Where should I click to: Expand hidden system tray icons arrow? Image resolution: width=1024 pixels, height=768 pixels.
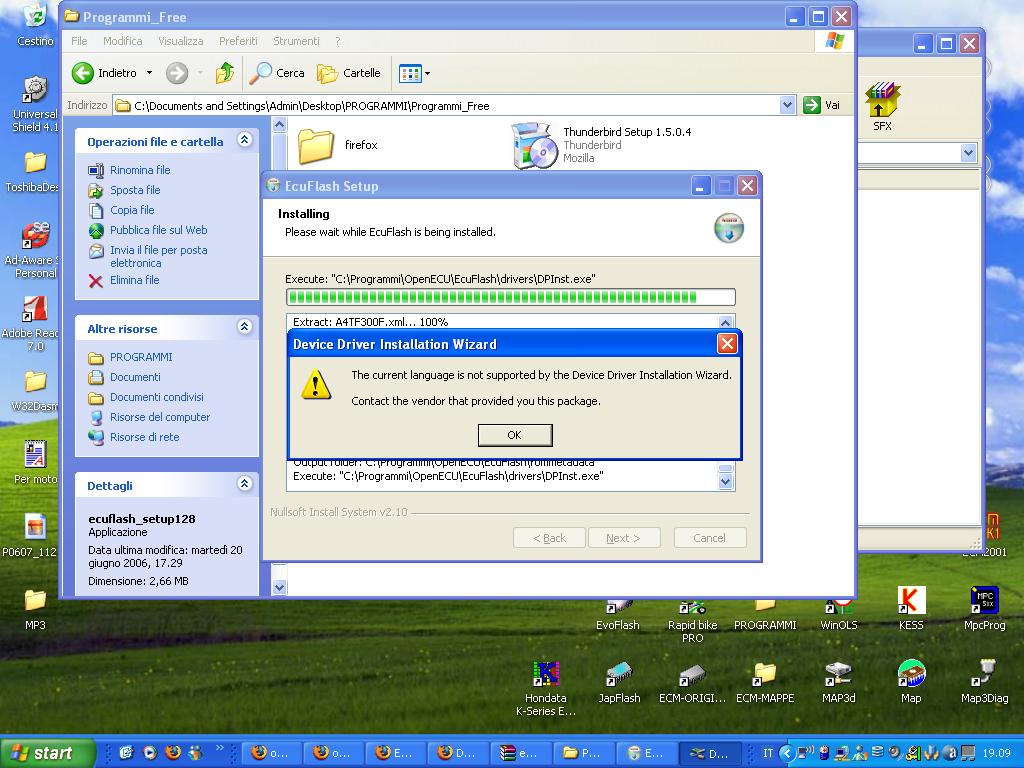[787, 753]
